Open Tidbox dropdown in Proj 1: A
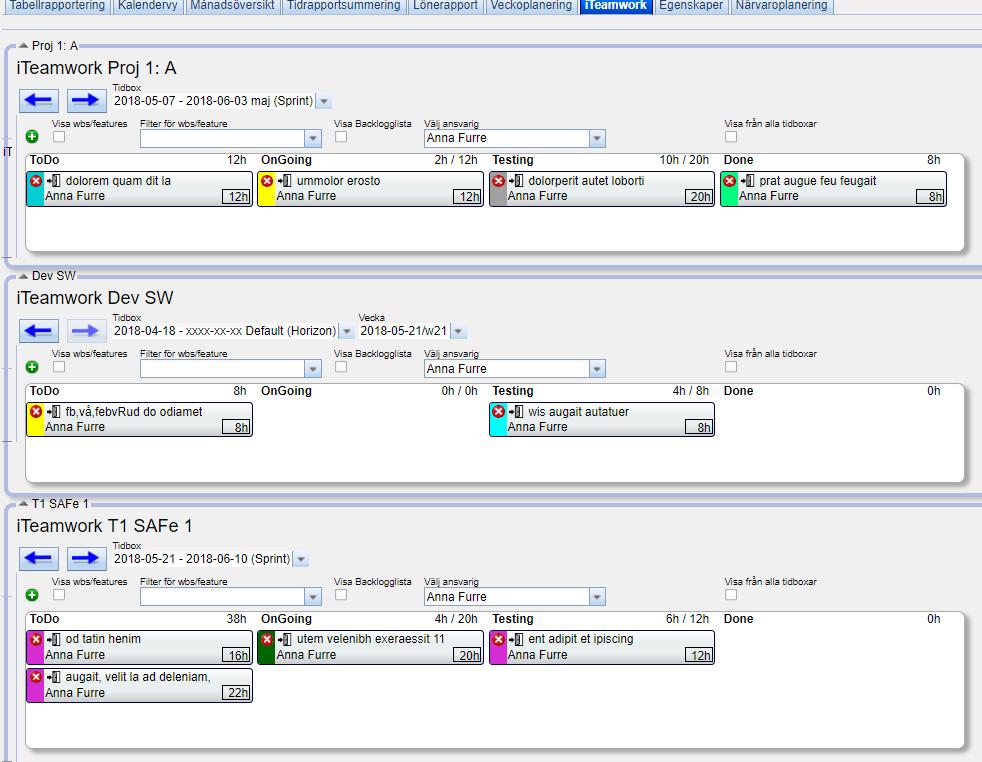Image resolution: width=982 pixels, height=762 pixels. pos(324,101)
